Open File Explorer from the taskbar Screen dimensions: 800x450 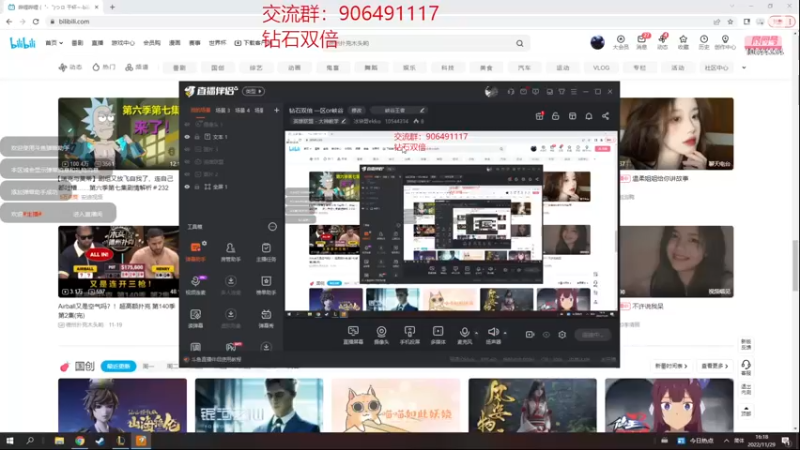tap(59, 440)
